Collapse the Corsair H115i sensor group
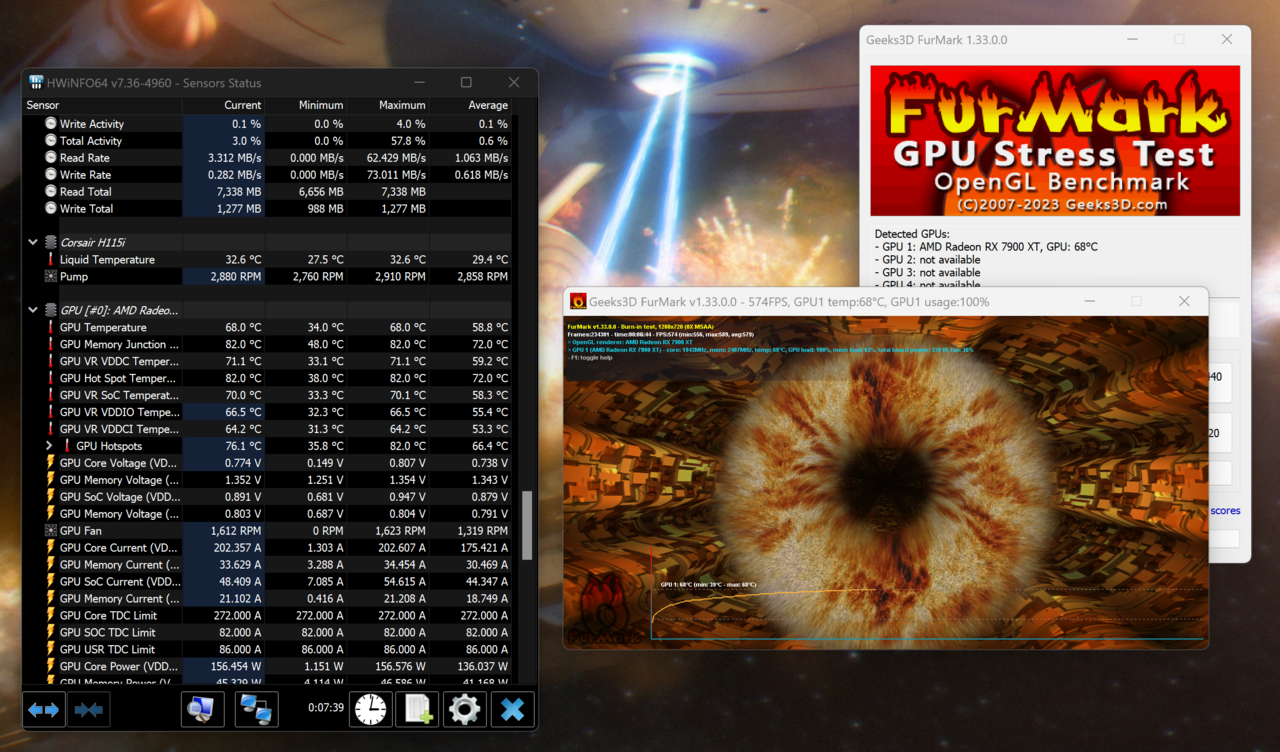 coord(31,242)
